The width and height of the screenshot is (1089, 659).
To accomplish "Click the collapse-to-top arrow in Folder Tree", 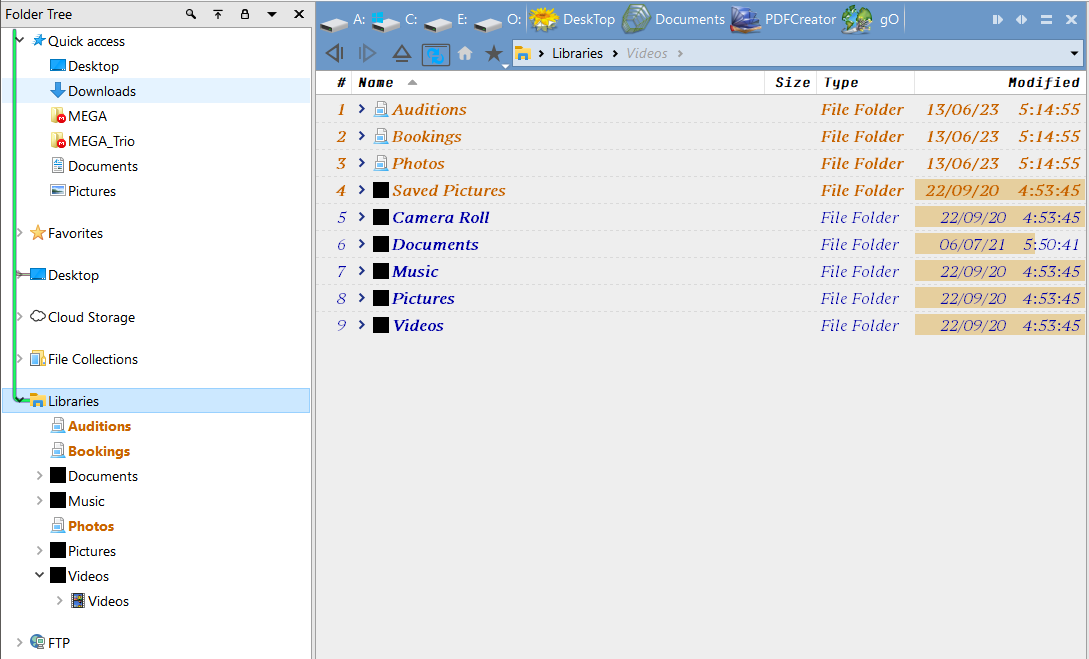I will [218, 15].
